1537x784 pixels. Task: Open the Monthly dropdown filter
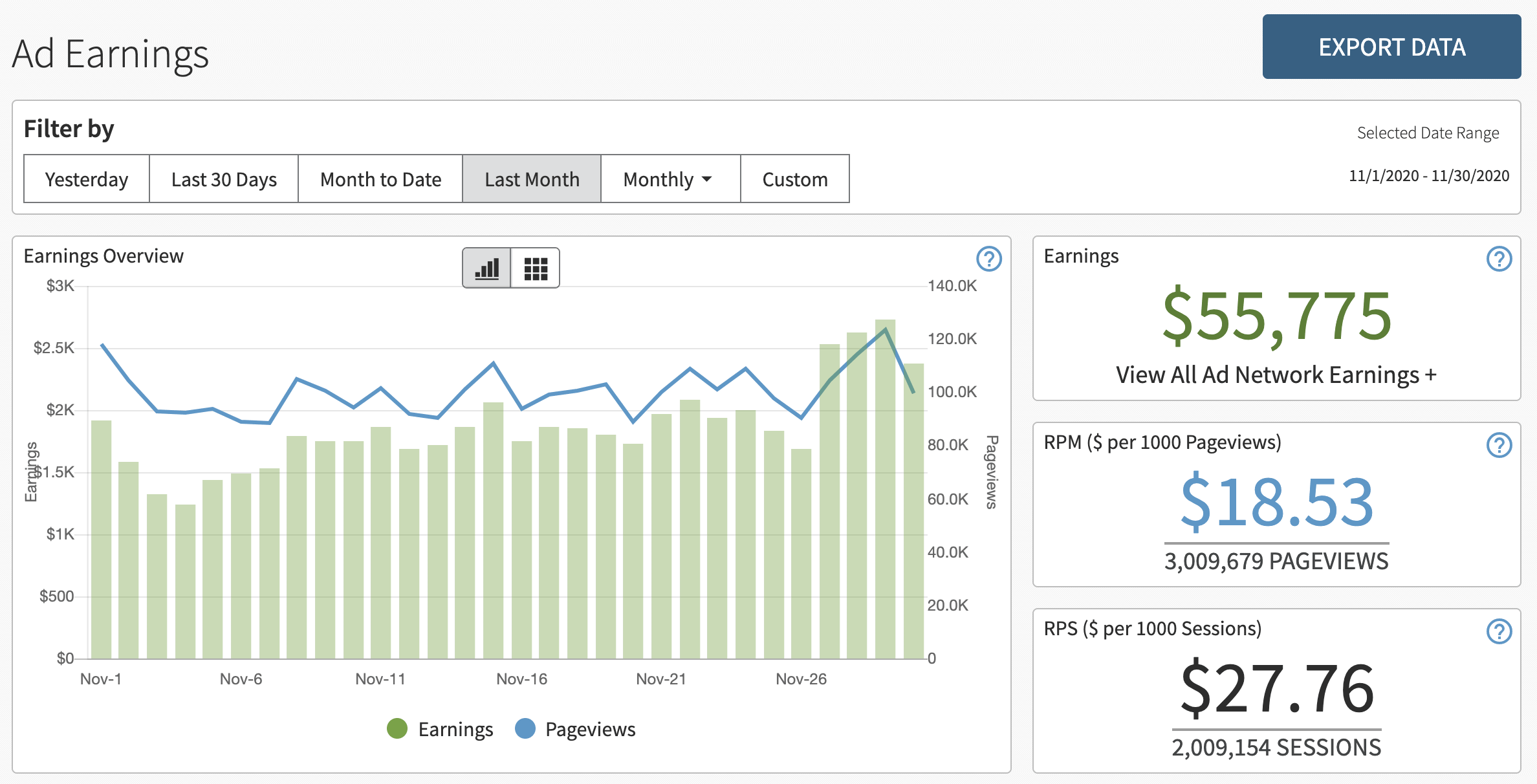670,179
